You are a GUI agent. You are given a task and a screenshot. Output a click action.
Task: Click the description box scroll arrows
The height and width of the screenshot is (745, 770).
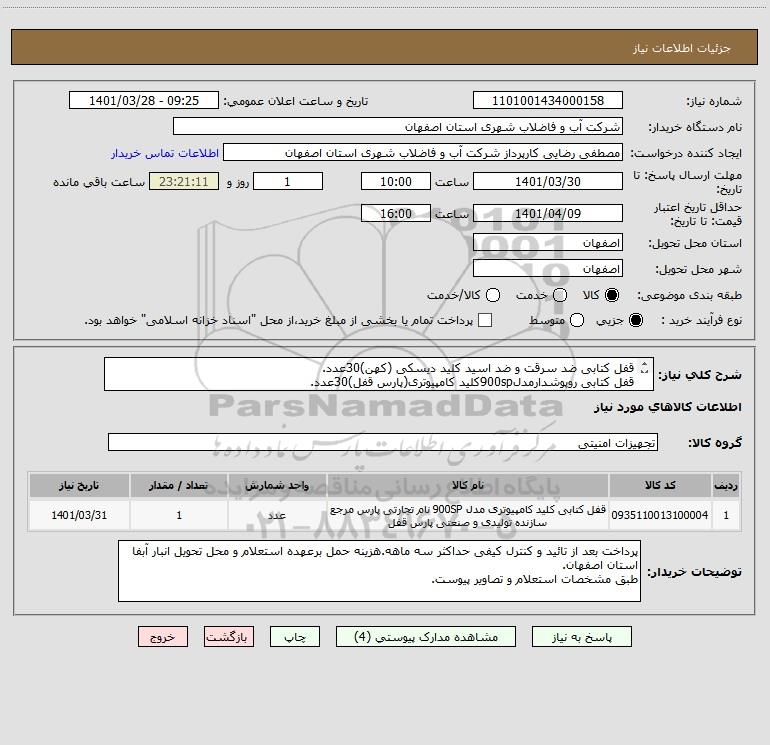[x=645, y=368]
